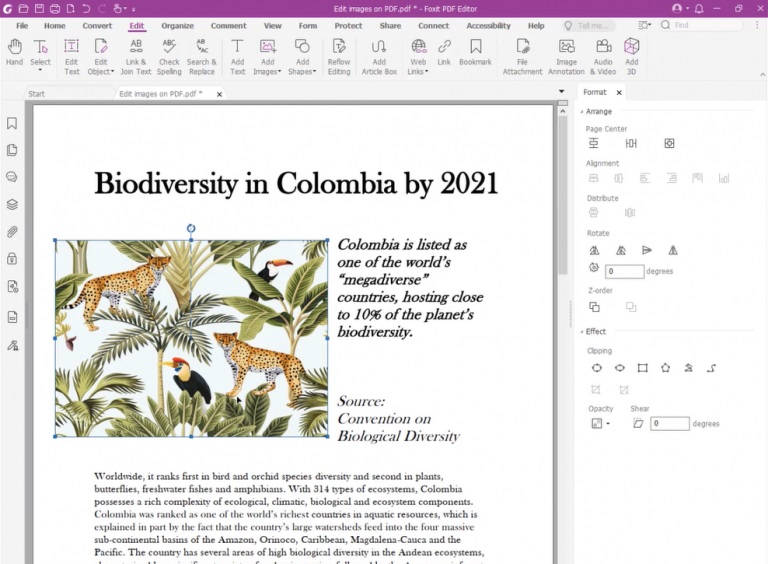This screenshot has width=768, height=564.
Task: Click the Shear icon
Action: 638,423
